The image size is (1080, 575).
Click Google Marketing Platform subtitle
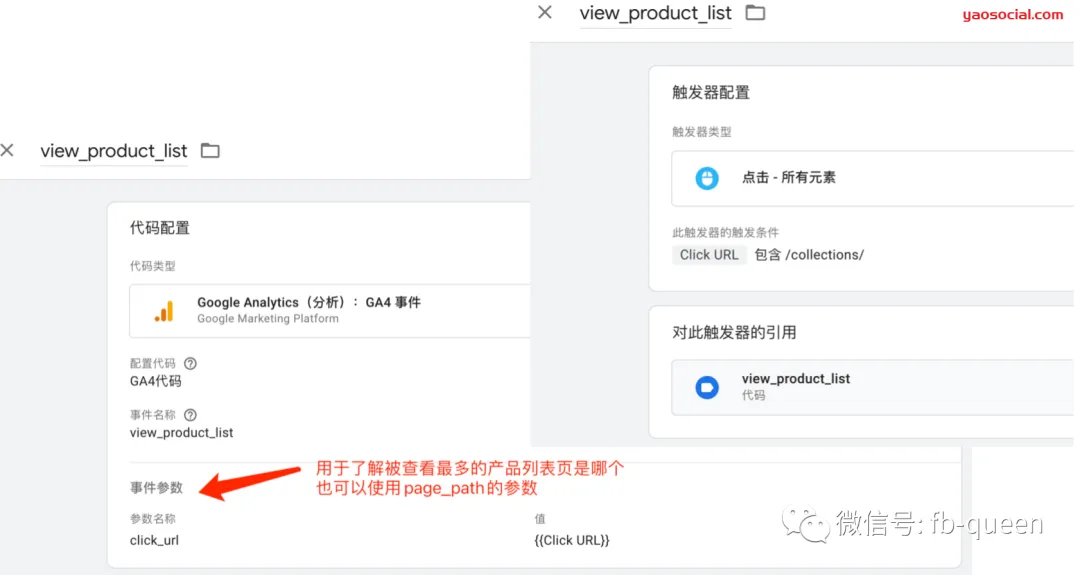pos(268,319)
